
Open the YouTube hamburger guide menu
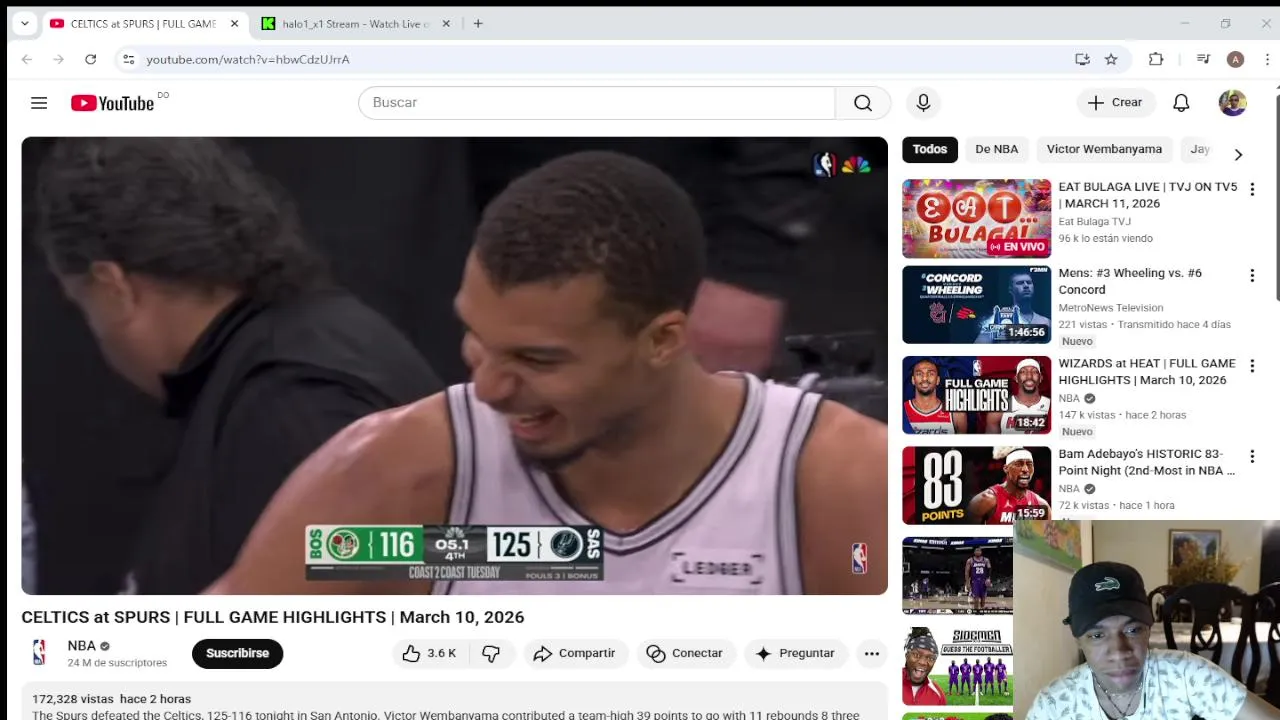39,103
